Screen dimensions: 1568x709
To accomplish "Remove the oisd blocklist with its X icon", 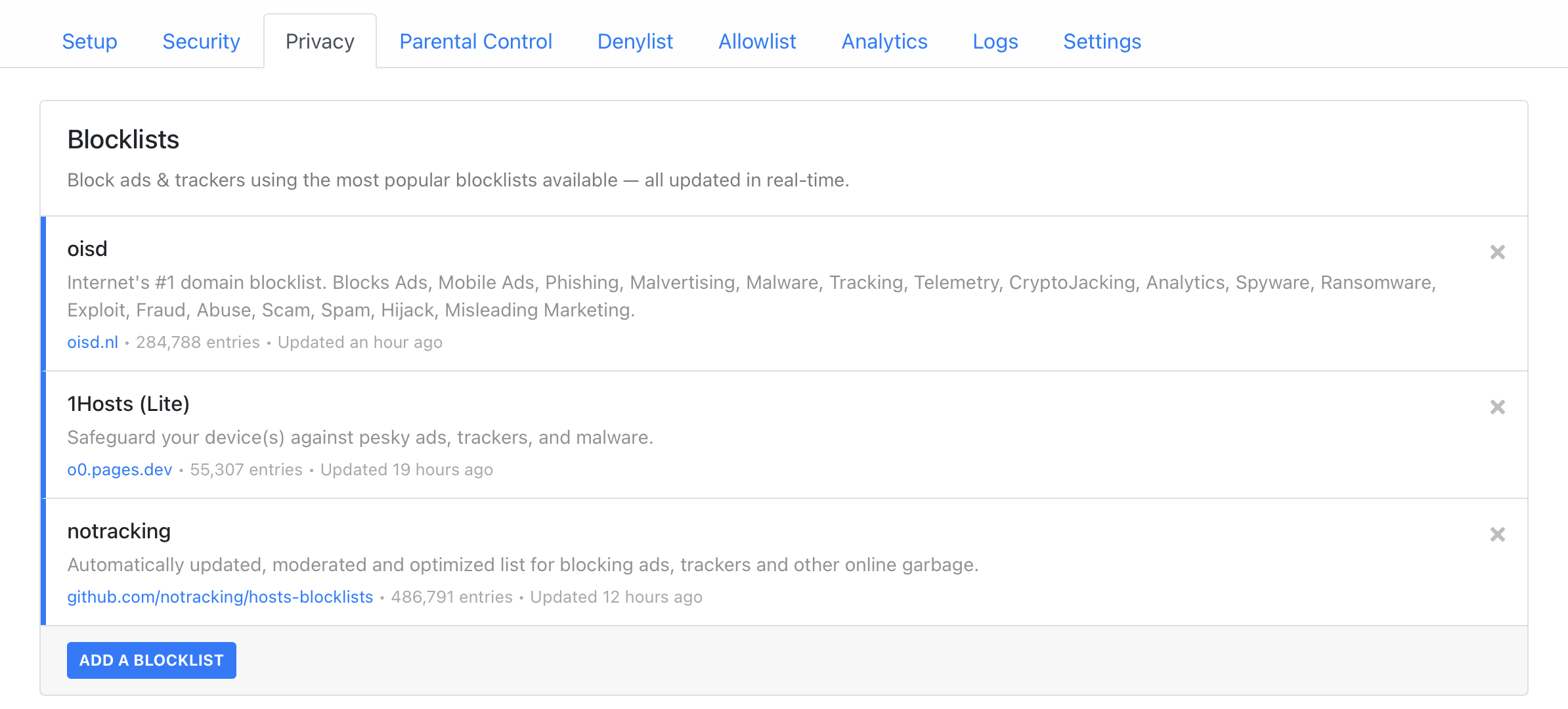I will pos(1497,252).
